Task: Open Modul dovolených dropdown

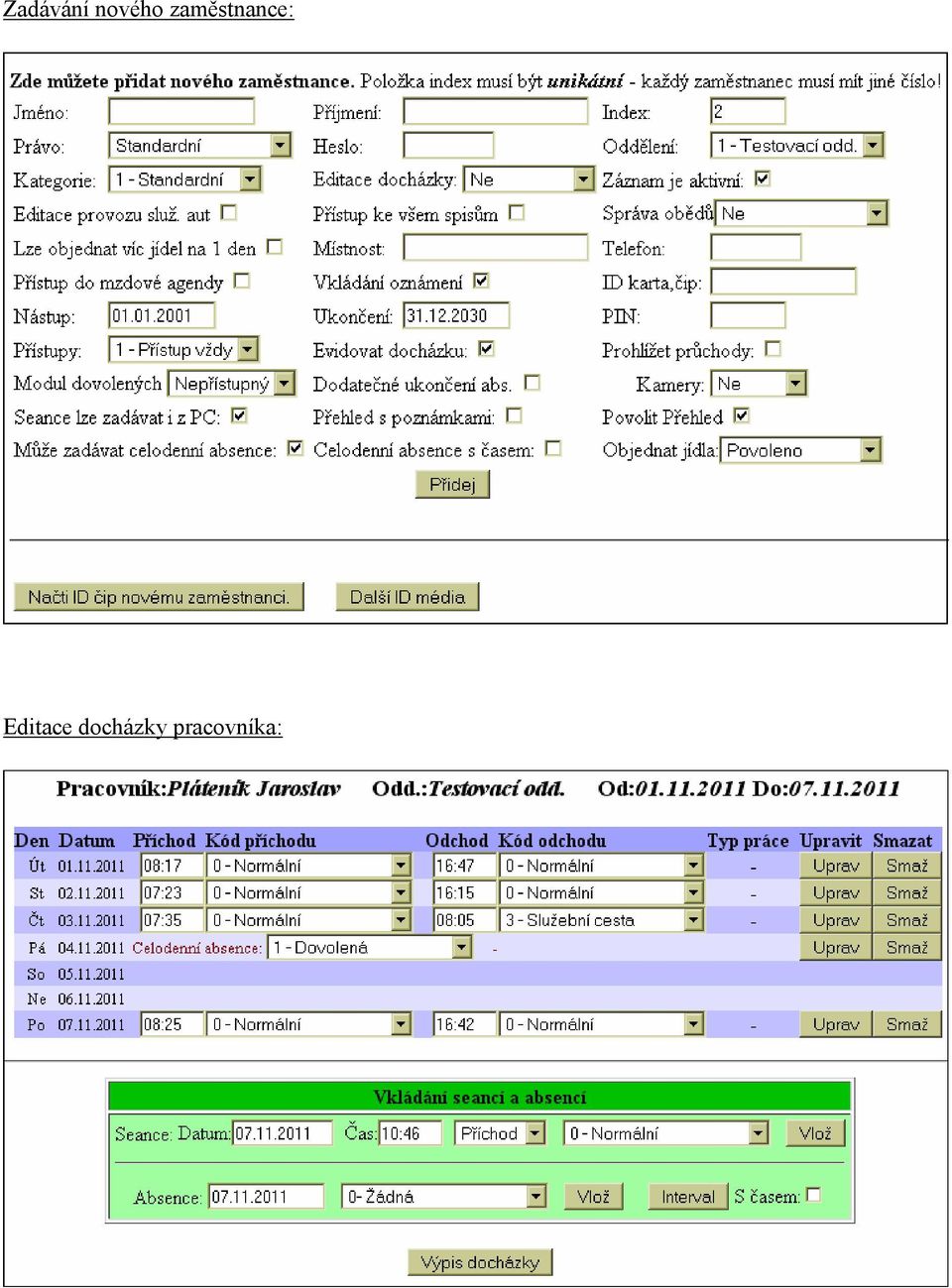Action: tap(232, 384)
